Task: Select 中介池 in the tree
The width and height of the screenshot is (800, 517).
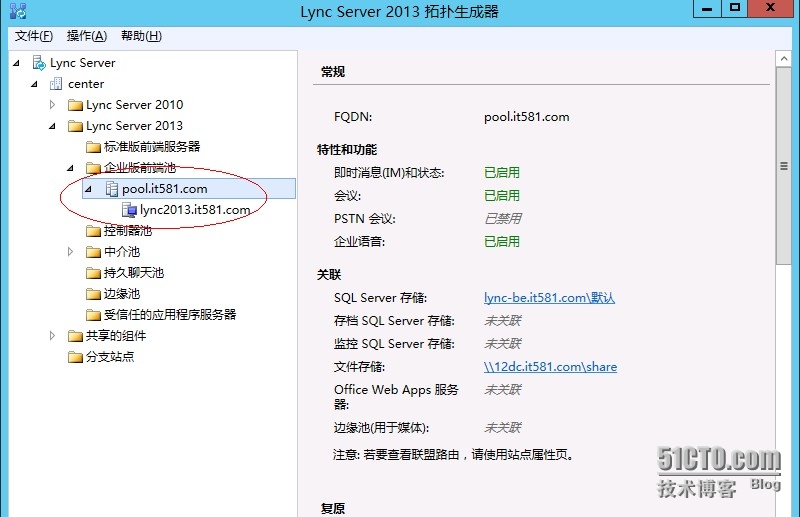Action: pos(122,252)
